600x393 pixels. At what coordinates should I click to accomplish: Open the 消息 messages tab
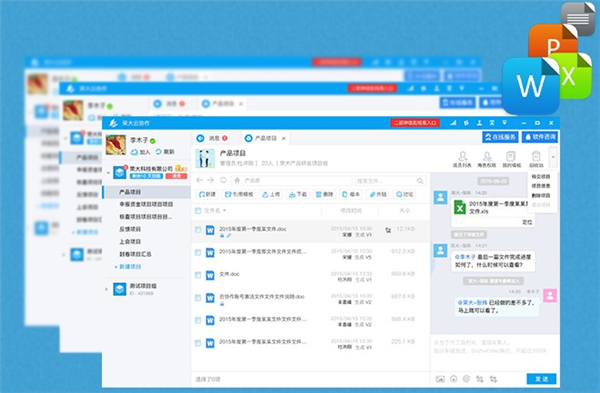click(x=212, y=138)
